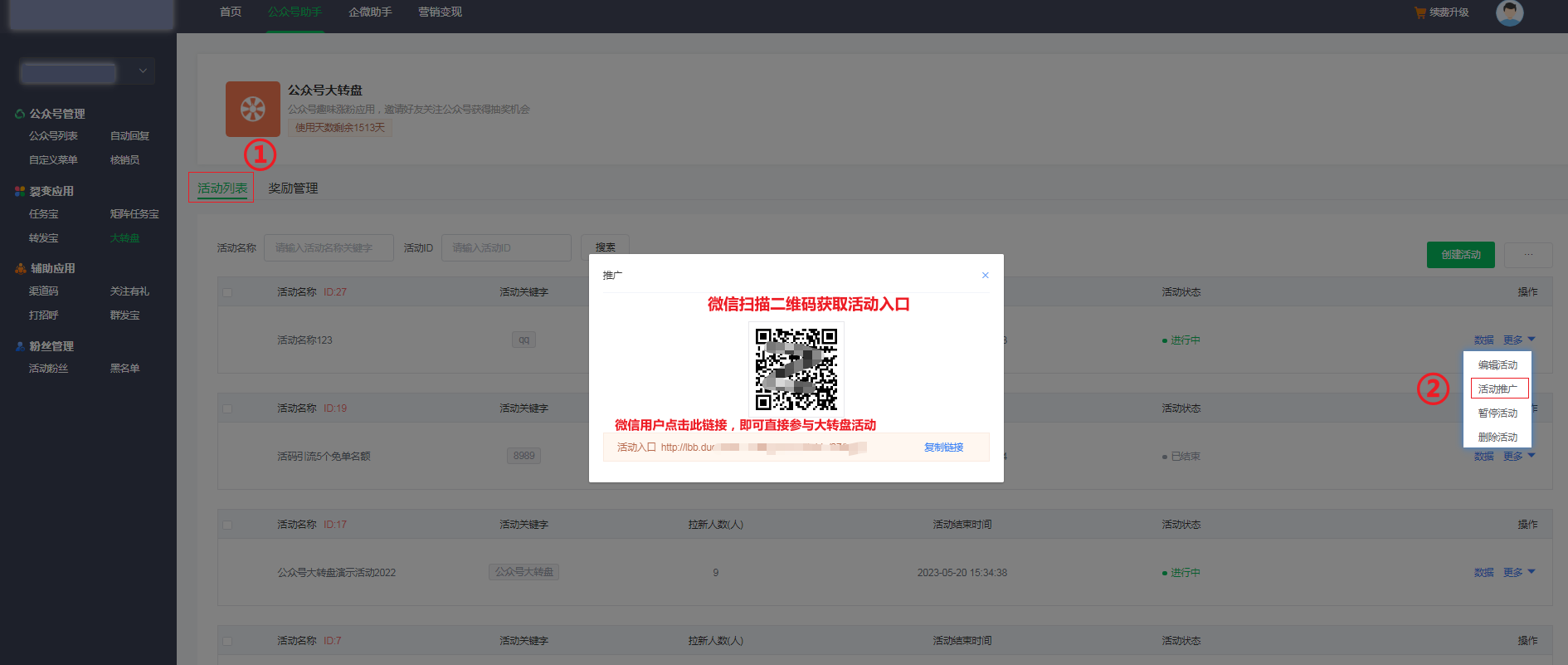Click the 公众号大转盘 keyword tag

[523, 572]
